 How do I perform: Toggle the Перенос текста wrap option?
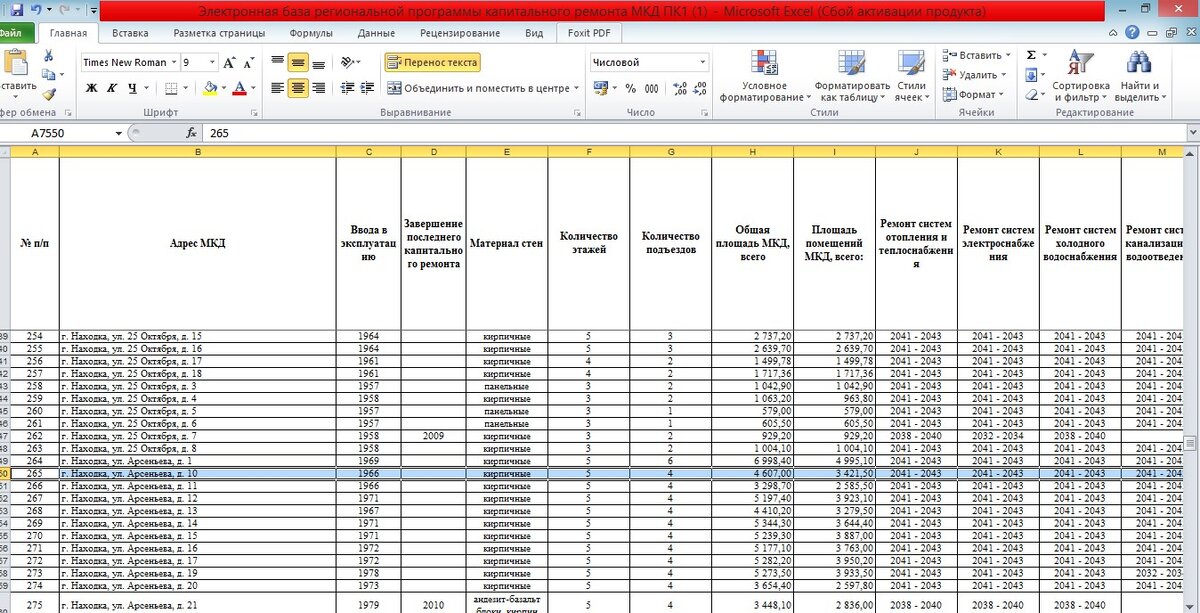point(432,62)
